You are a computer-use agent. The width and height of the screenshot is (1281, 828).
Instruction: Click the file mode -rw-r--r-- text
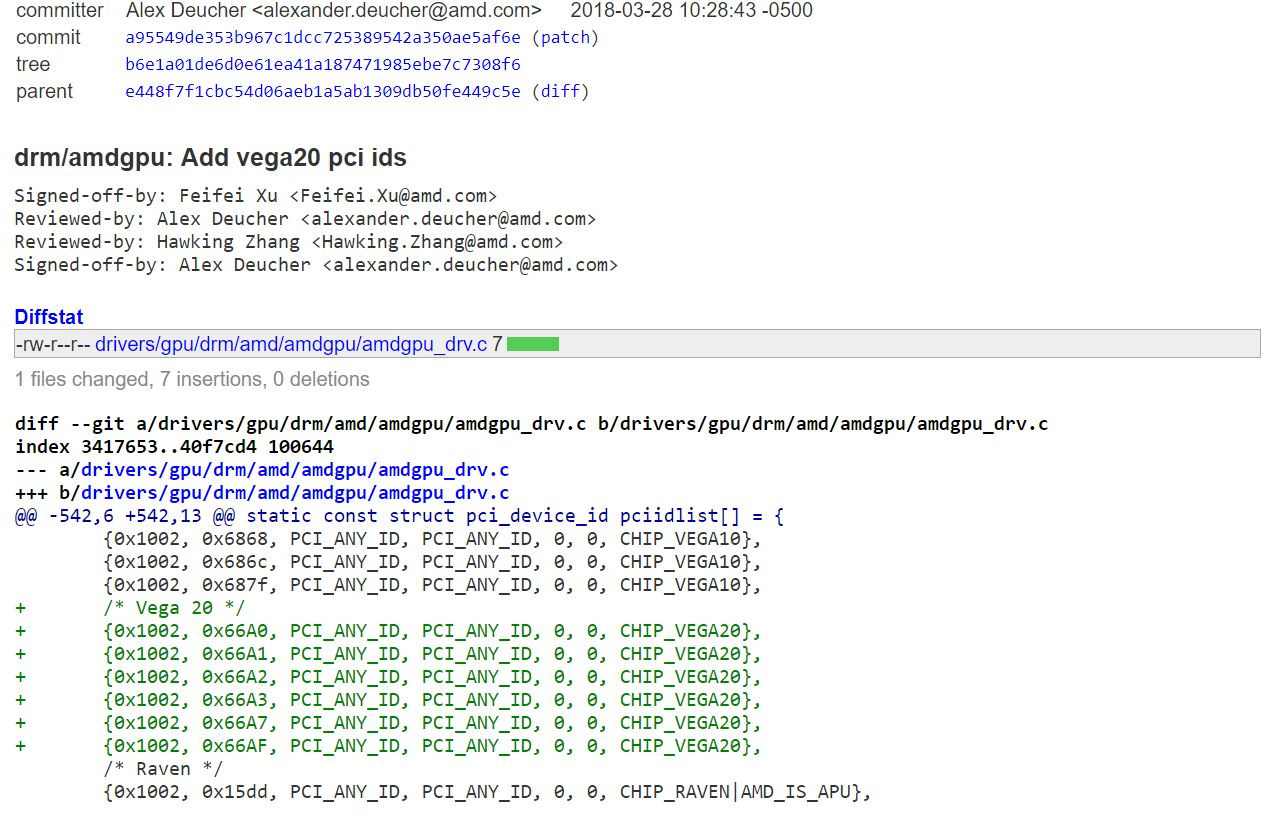pyautogui.click(x=52, y=345)
